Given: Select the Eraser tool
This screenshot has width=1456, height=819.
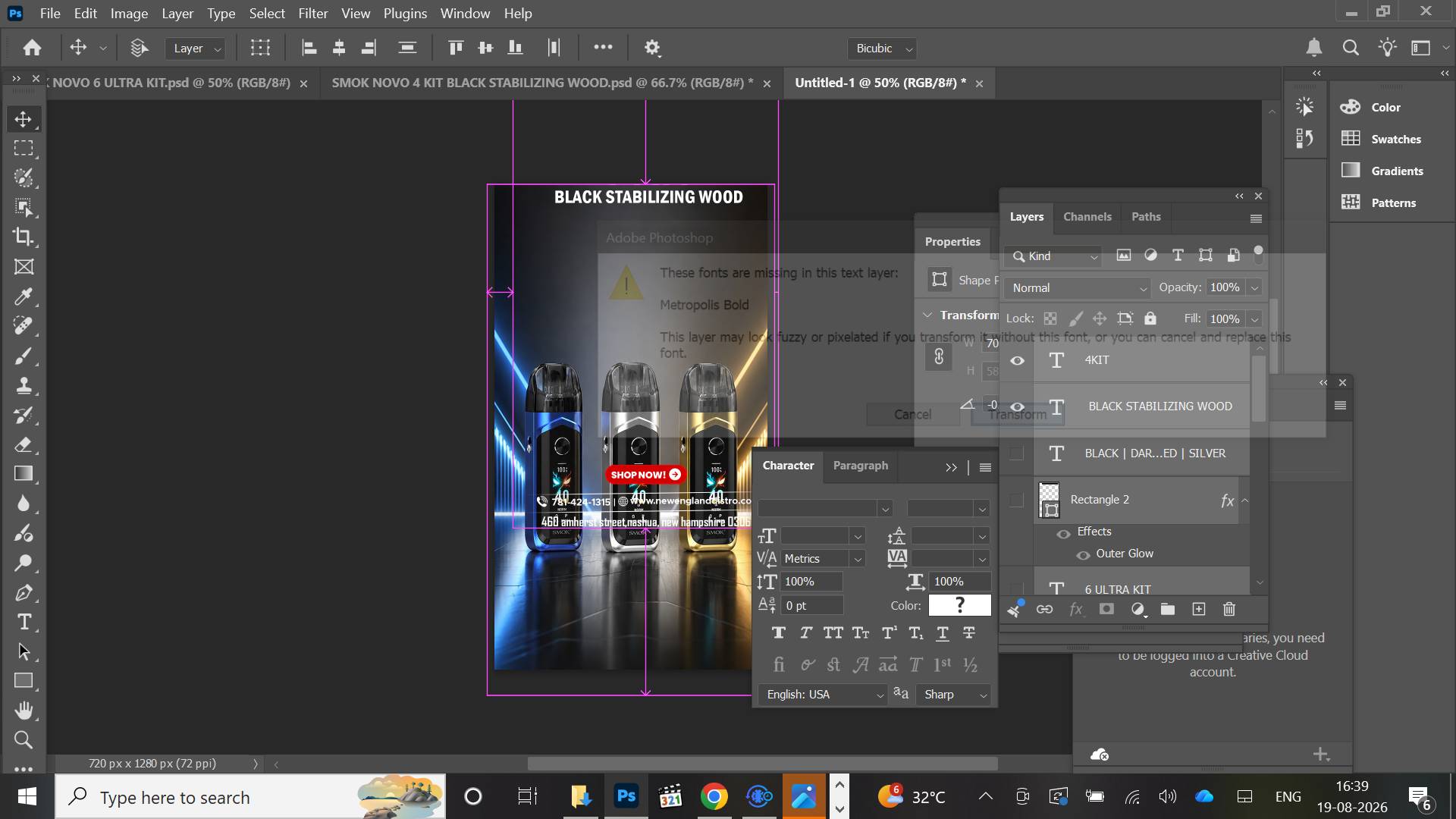Looking at the screenshot, I should (x=24, y=444).
